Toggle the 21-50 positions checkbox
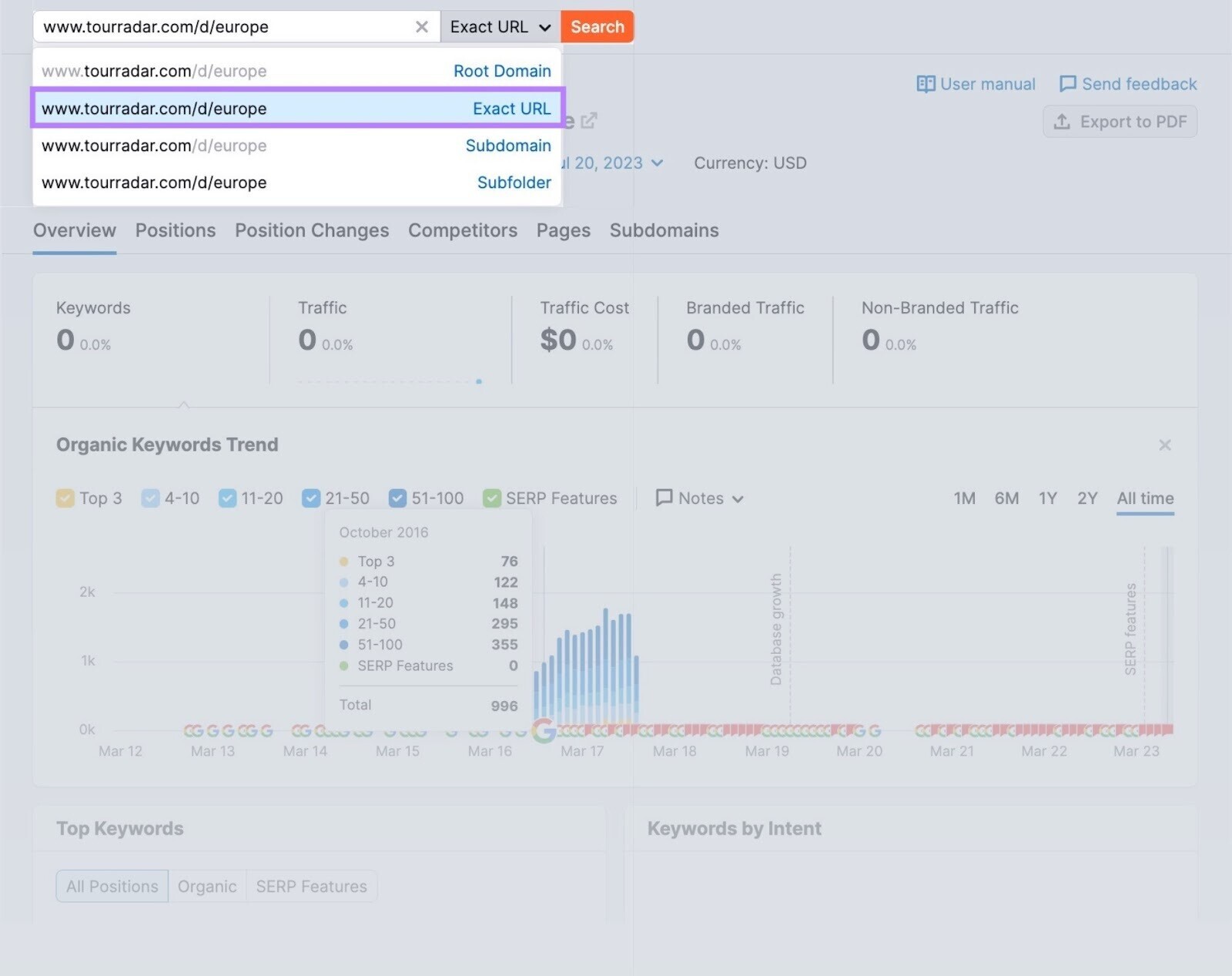 (311, 498)
